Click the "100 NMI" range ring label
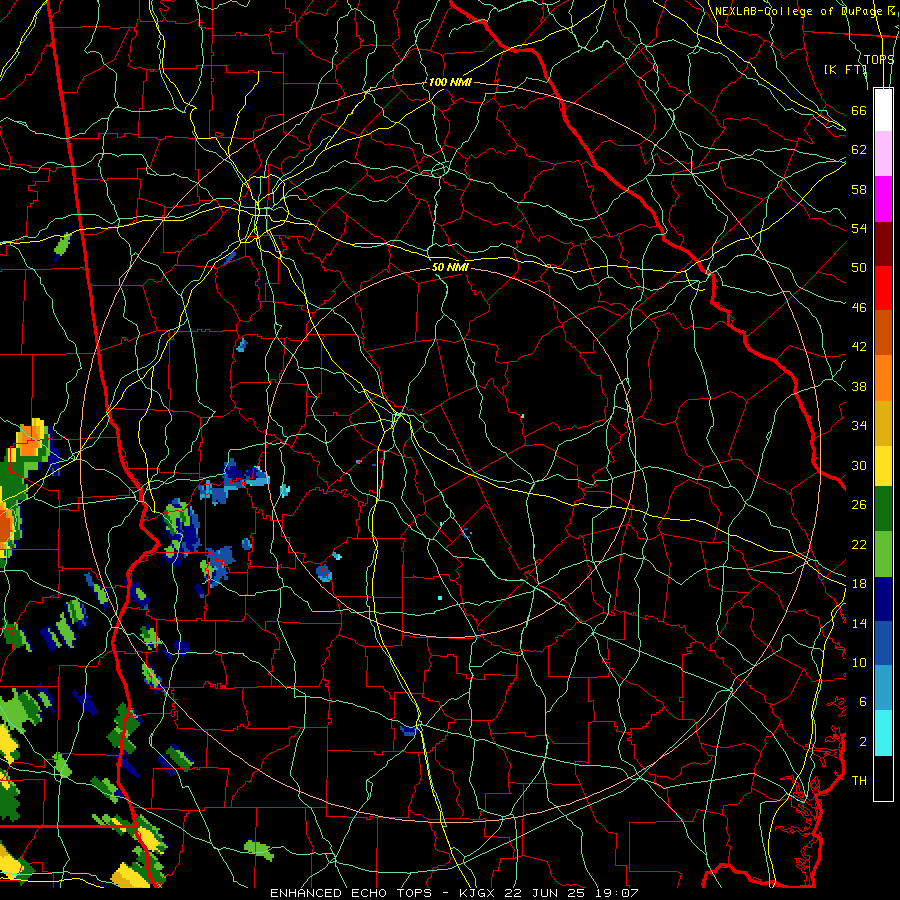Viewport: 900px width, 900px height. [x=449, y=82]
